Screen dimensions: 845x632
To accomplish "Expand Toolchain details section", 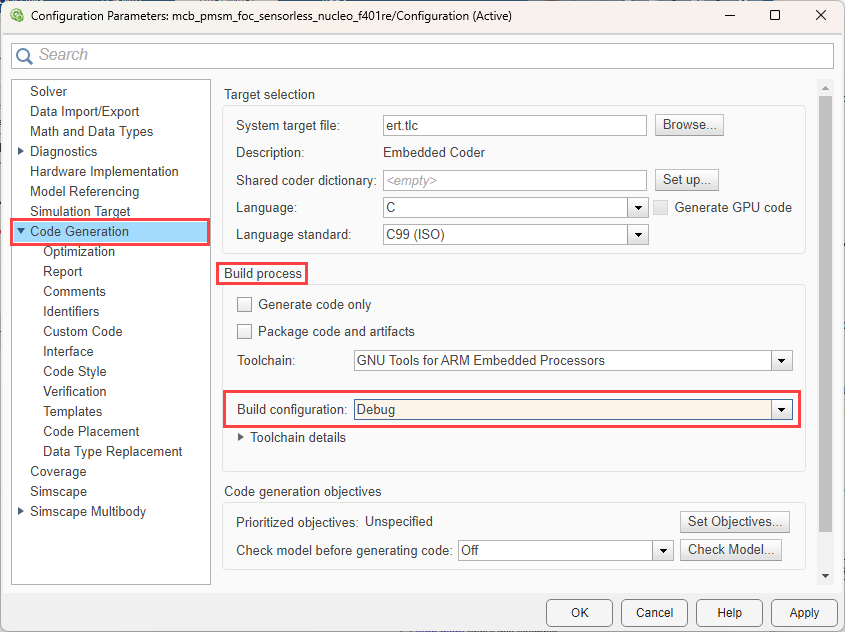I will tap(241, 437).
